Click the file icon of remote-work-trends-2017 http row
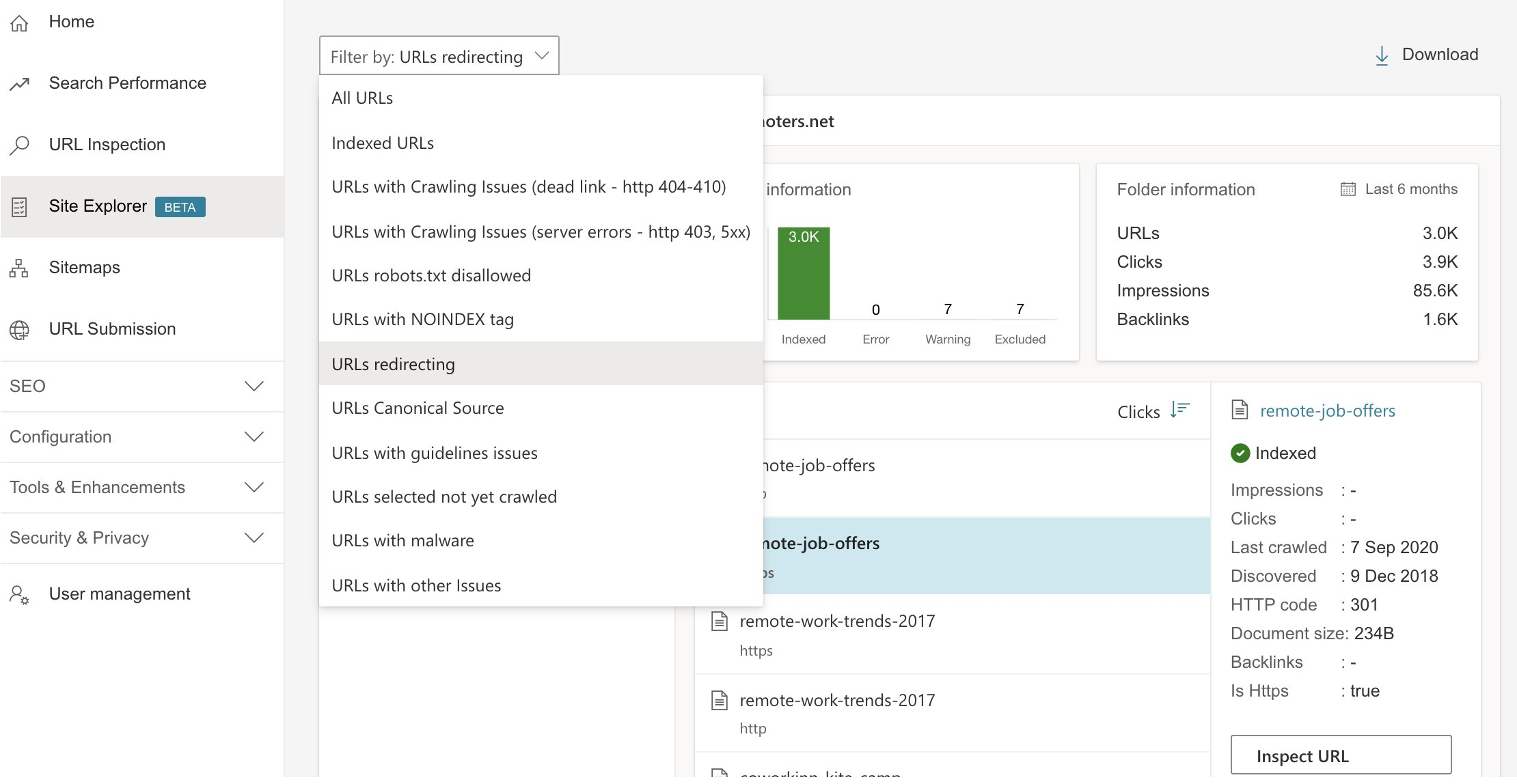1517x784 pixels. (720, 701)
